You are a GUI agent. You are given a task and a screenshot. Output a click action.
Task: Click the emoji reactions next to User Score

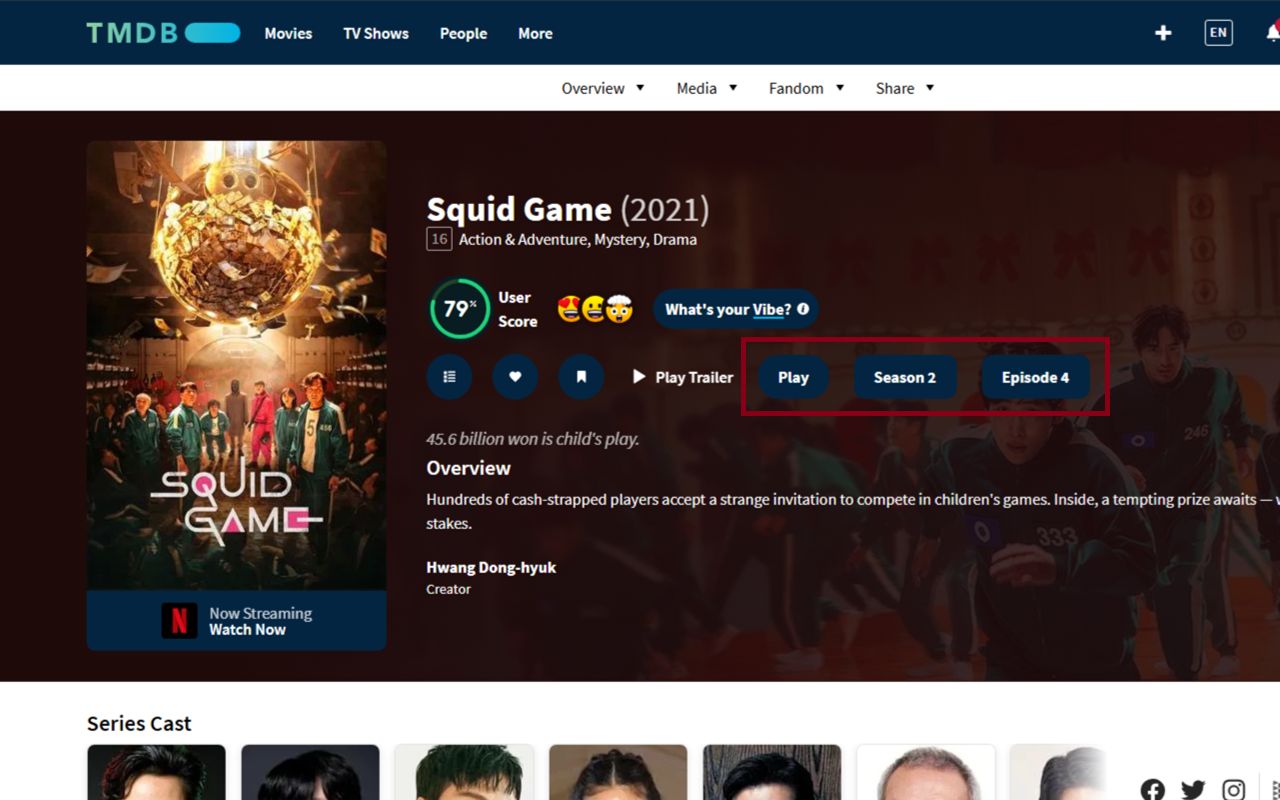tap(596, 309)
